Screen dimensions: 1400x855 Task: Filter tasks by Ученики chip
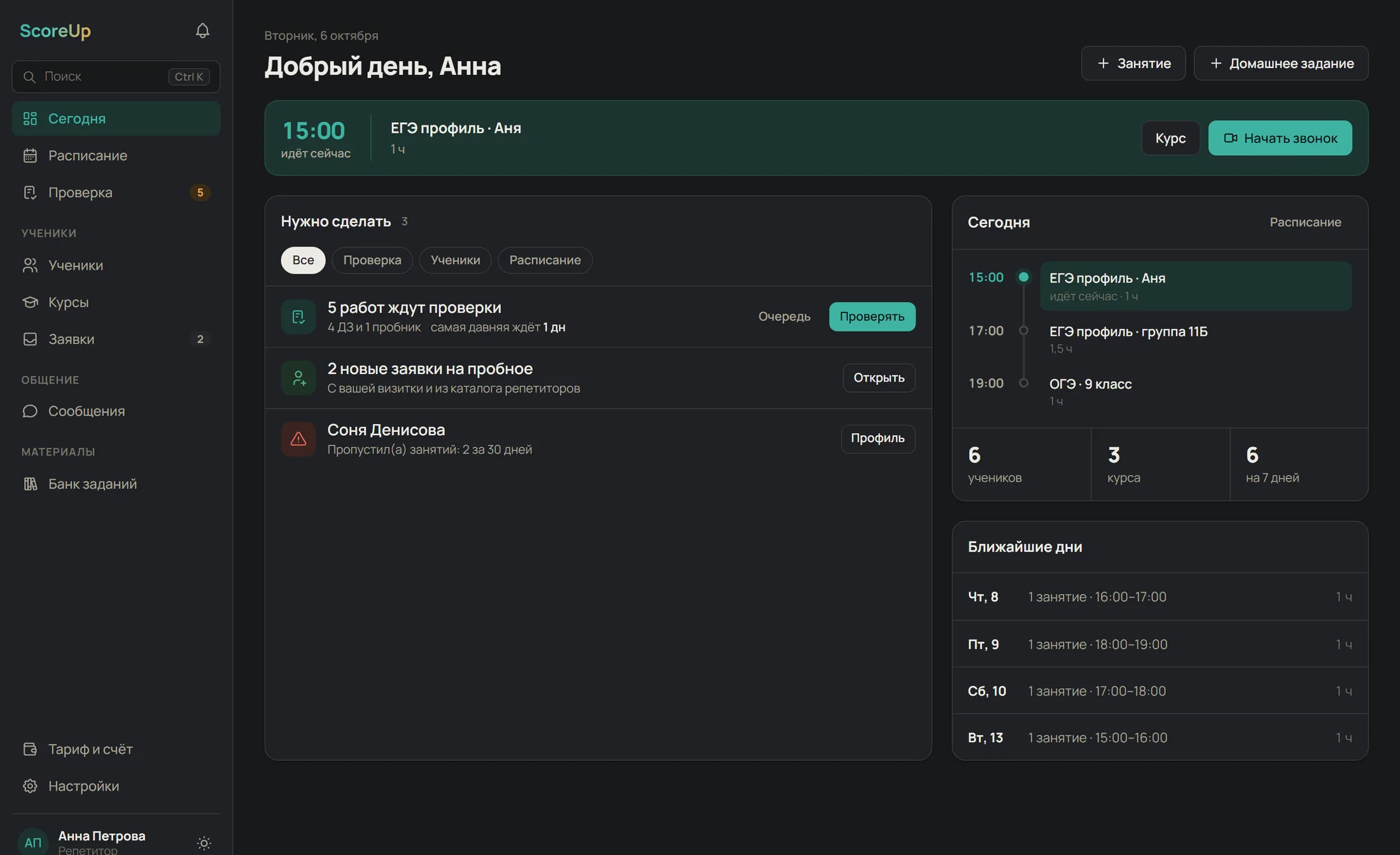coord(456,260)
